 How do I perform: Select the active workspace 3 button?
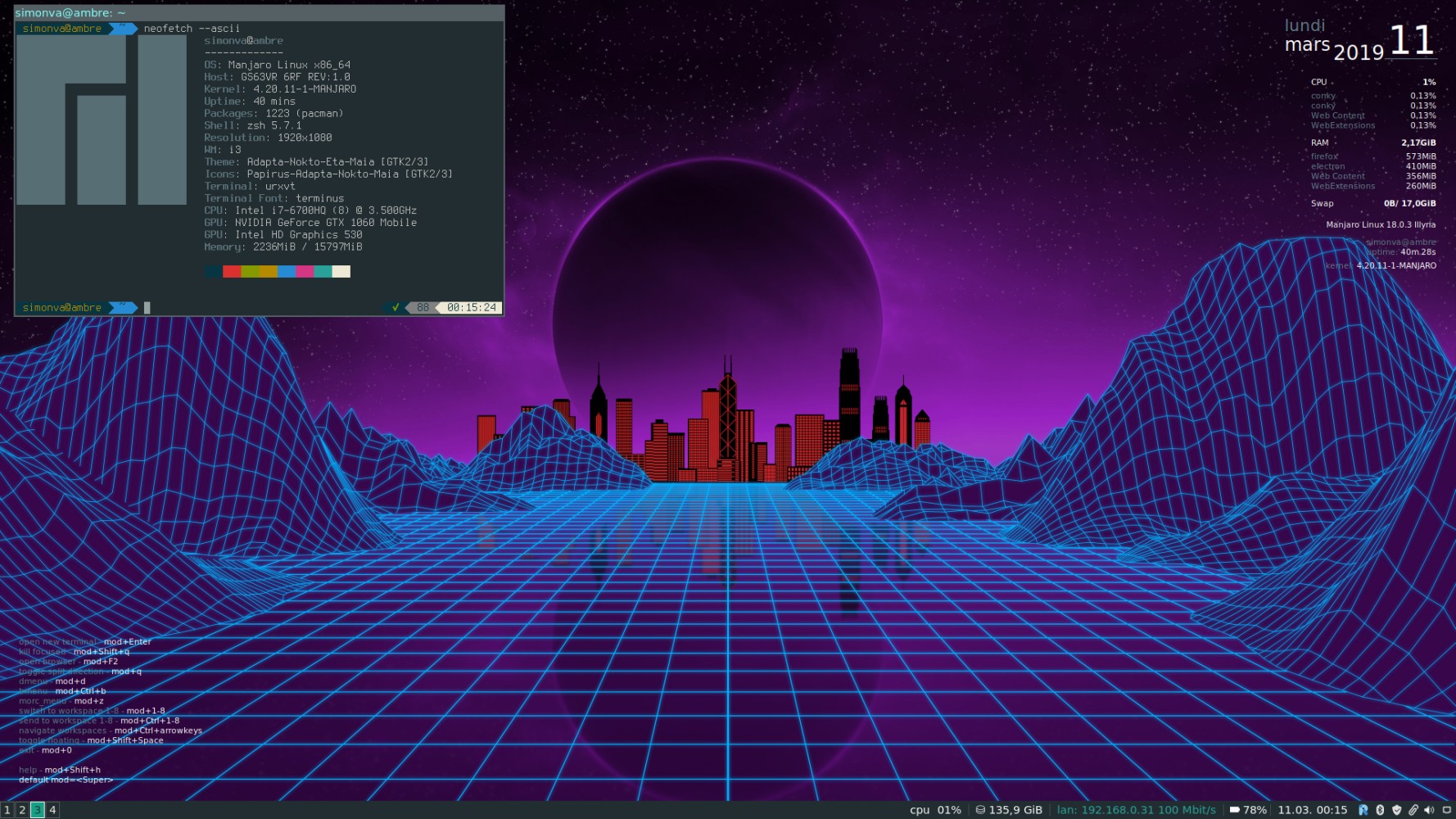[x=38, y=810]
